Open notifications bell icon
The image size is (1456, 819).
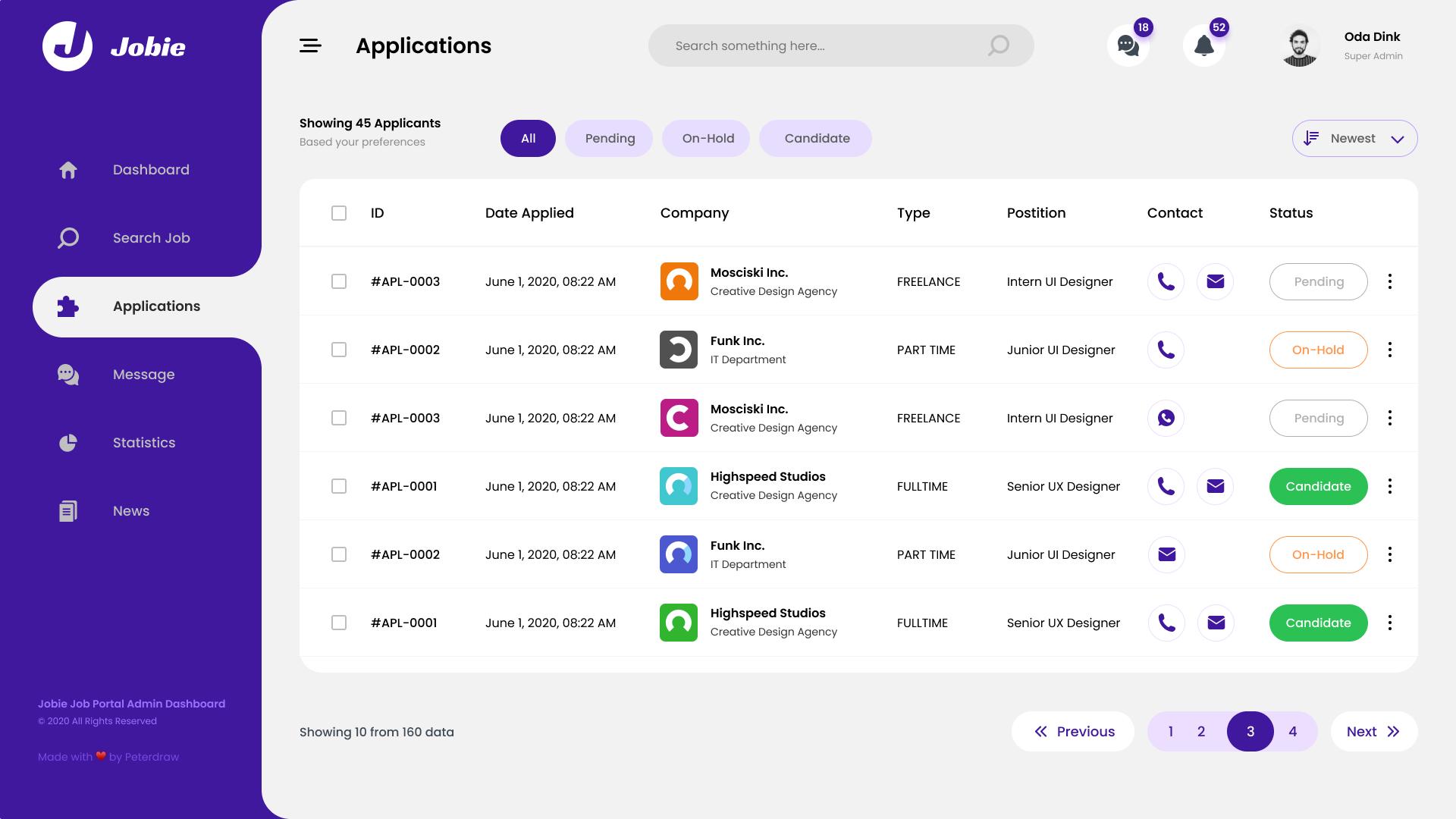click(x=1203, y=46)
